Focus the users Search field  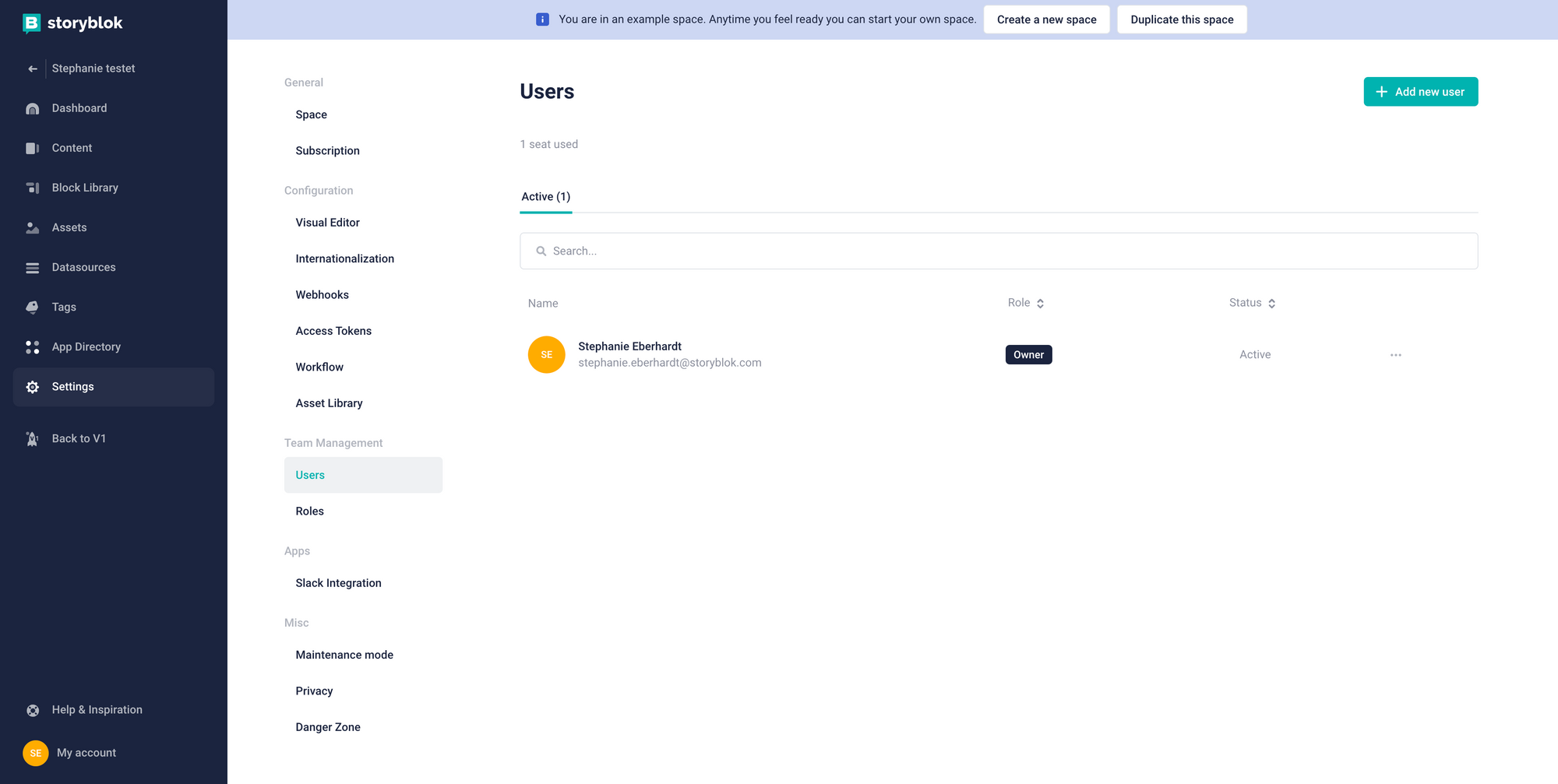pos(999,251)
